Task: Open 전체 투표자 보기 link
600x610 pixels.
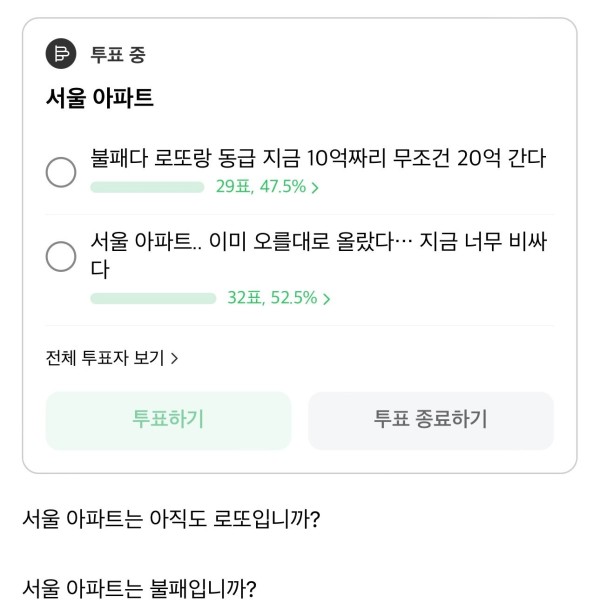Action: [112, 358]
